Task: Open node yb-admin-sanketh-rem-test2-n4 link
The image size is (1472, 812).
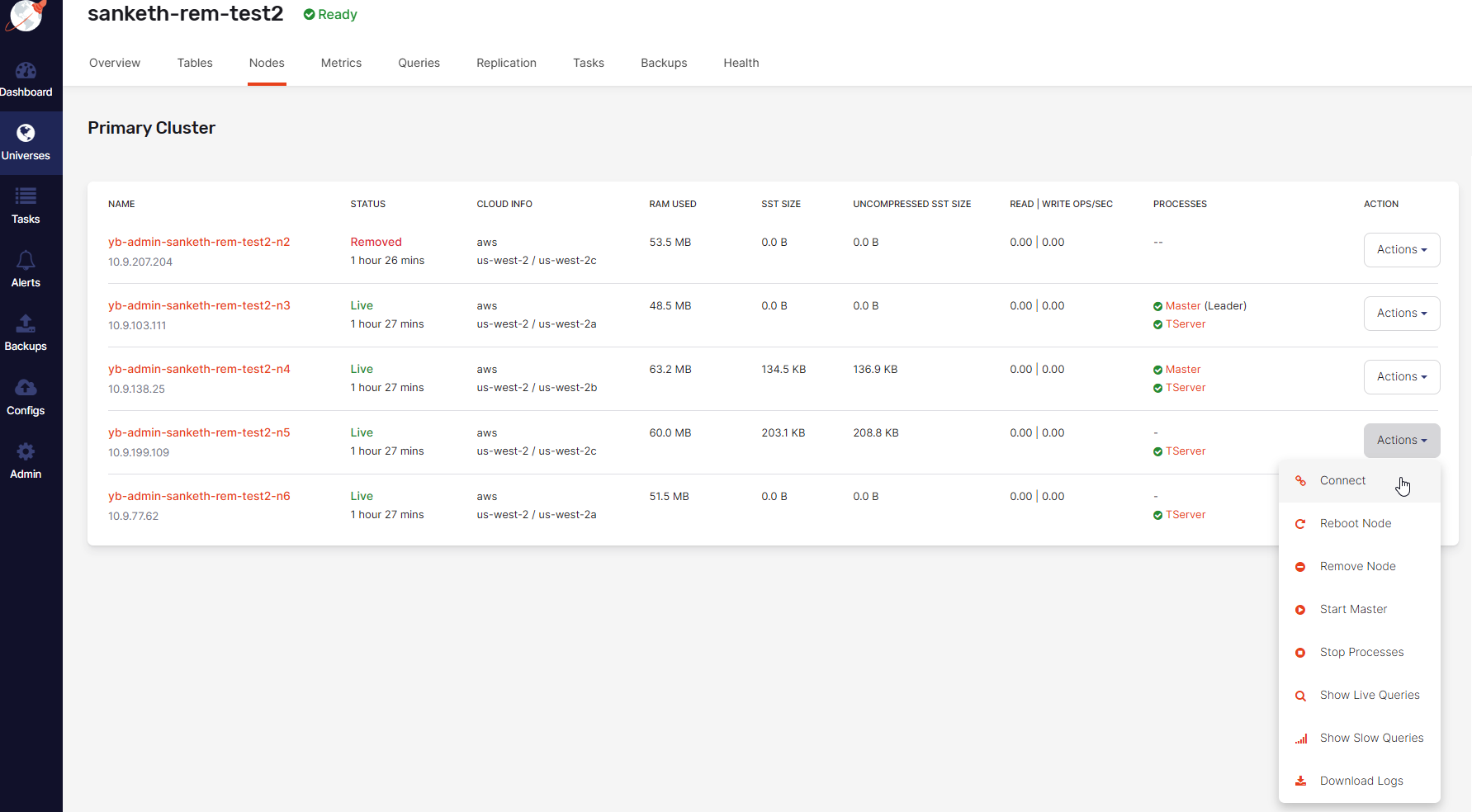Action: 199,370
